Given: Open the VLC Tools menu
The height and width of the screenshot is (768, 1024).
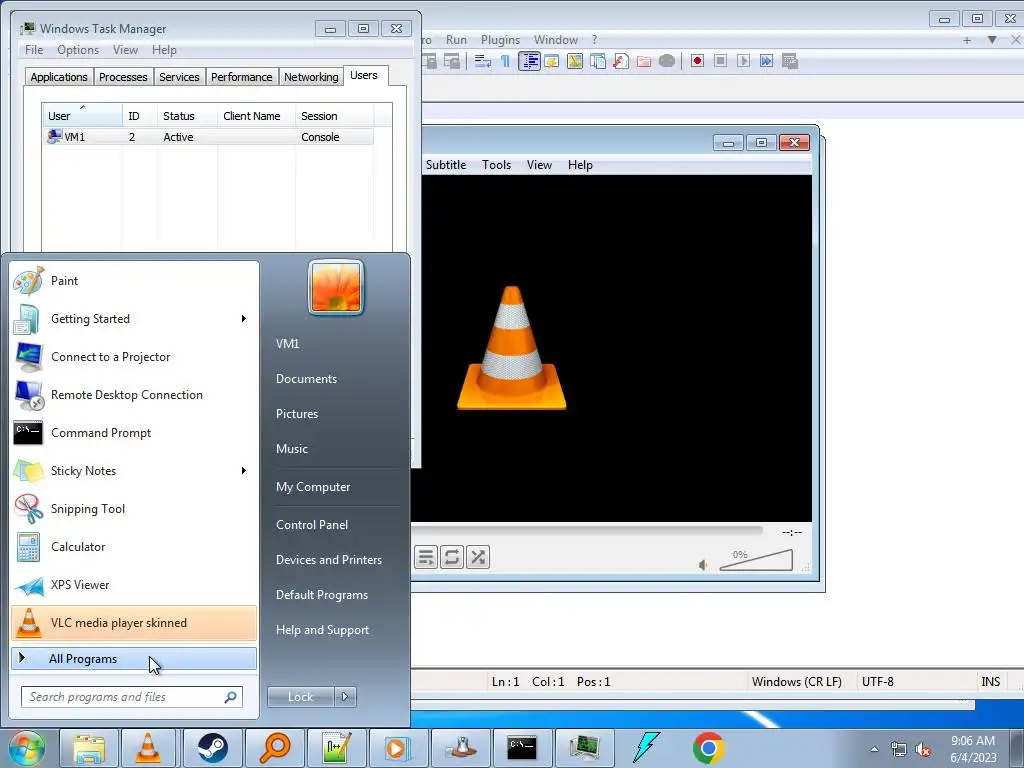Looking at the screenshot, I should [x=496, y=165].
